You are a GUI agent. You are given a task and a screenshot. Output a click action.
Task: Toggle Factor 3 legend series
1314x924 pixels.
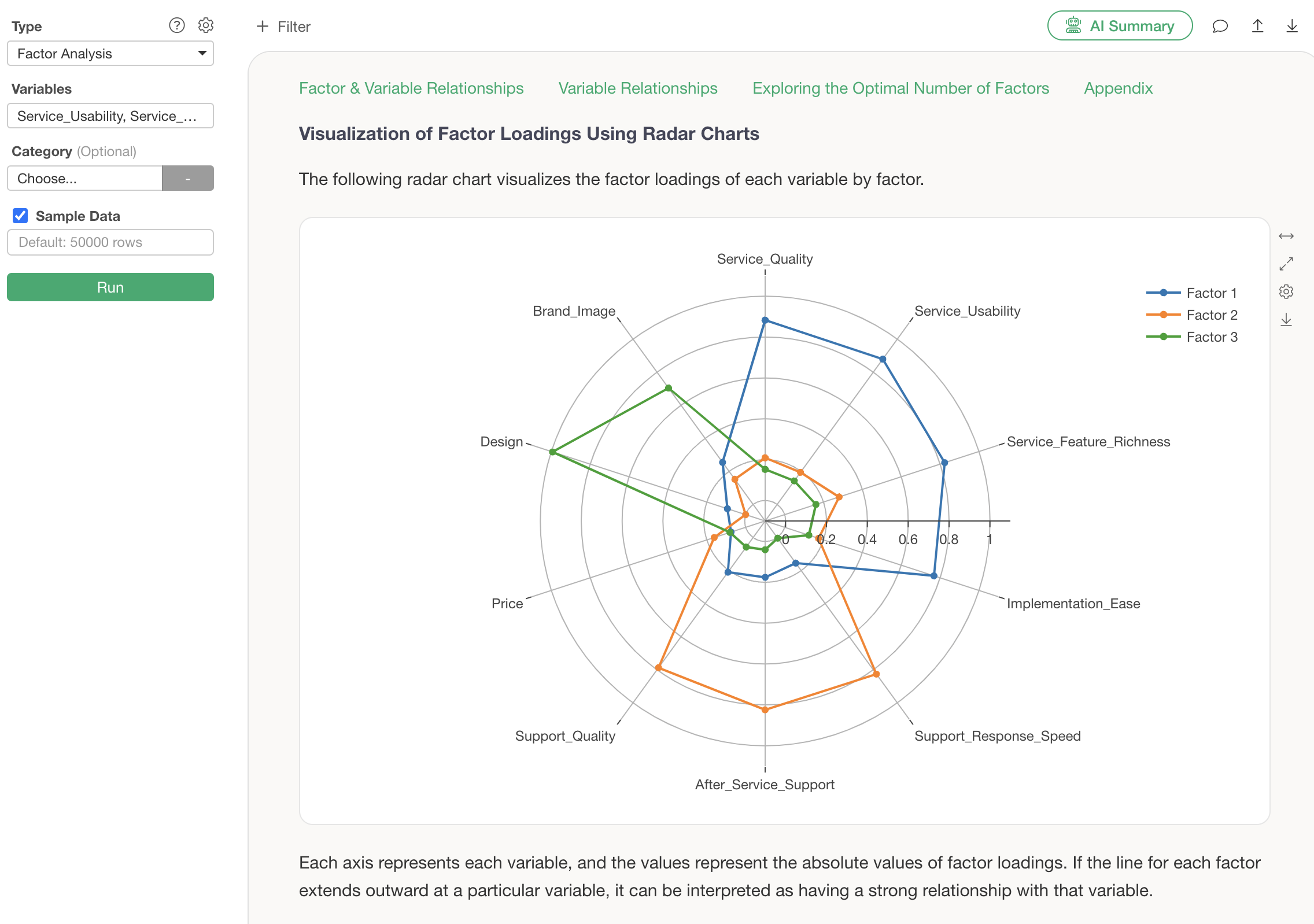[x=1191, y=337]
